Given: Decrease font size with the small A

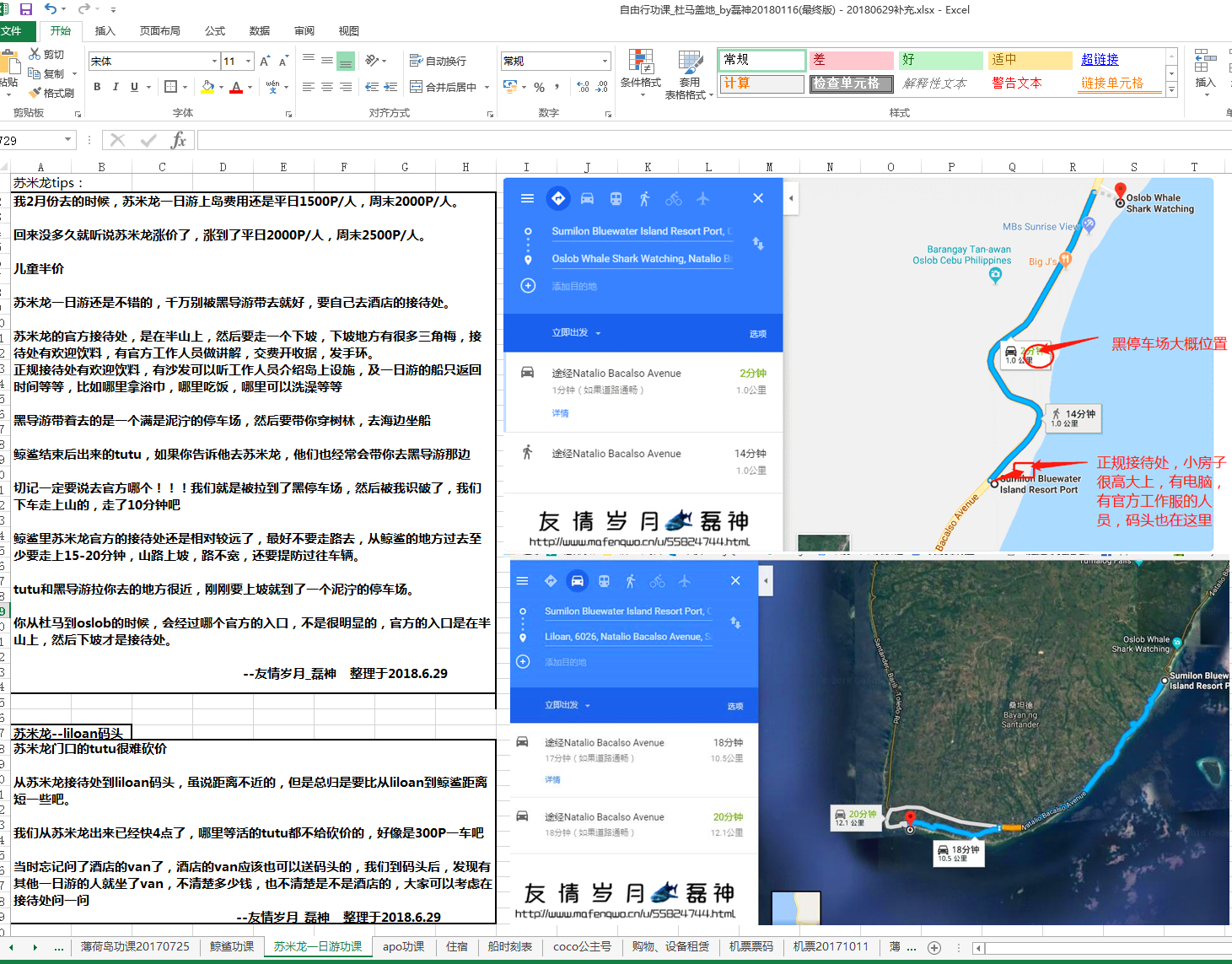Looking at the screenshot, I should tap(283, 62).
